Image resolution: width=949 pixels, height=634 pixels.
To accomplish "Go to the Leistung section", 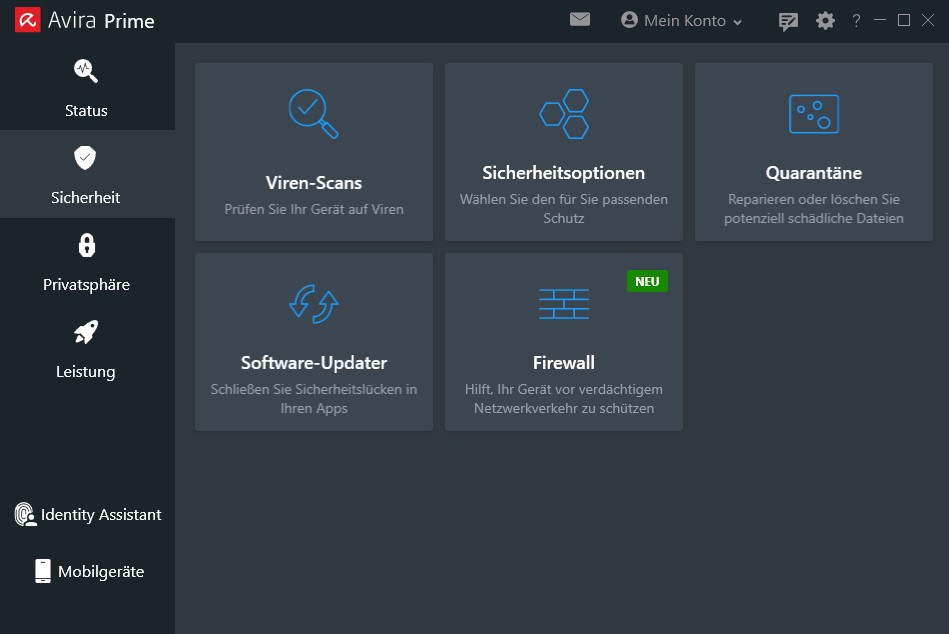I will (x=86, y=348).
